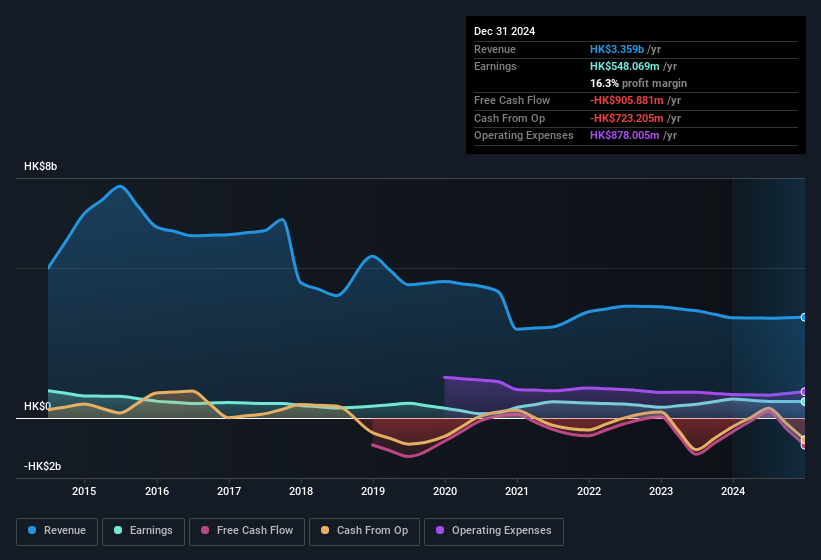Screen dimensions: 821x560
Task: Toggle the Operating Expenses legend button
Action: [x=494, y=531]
